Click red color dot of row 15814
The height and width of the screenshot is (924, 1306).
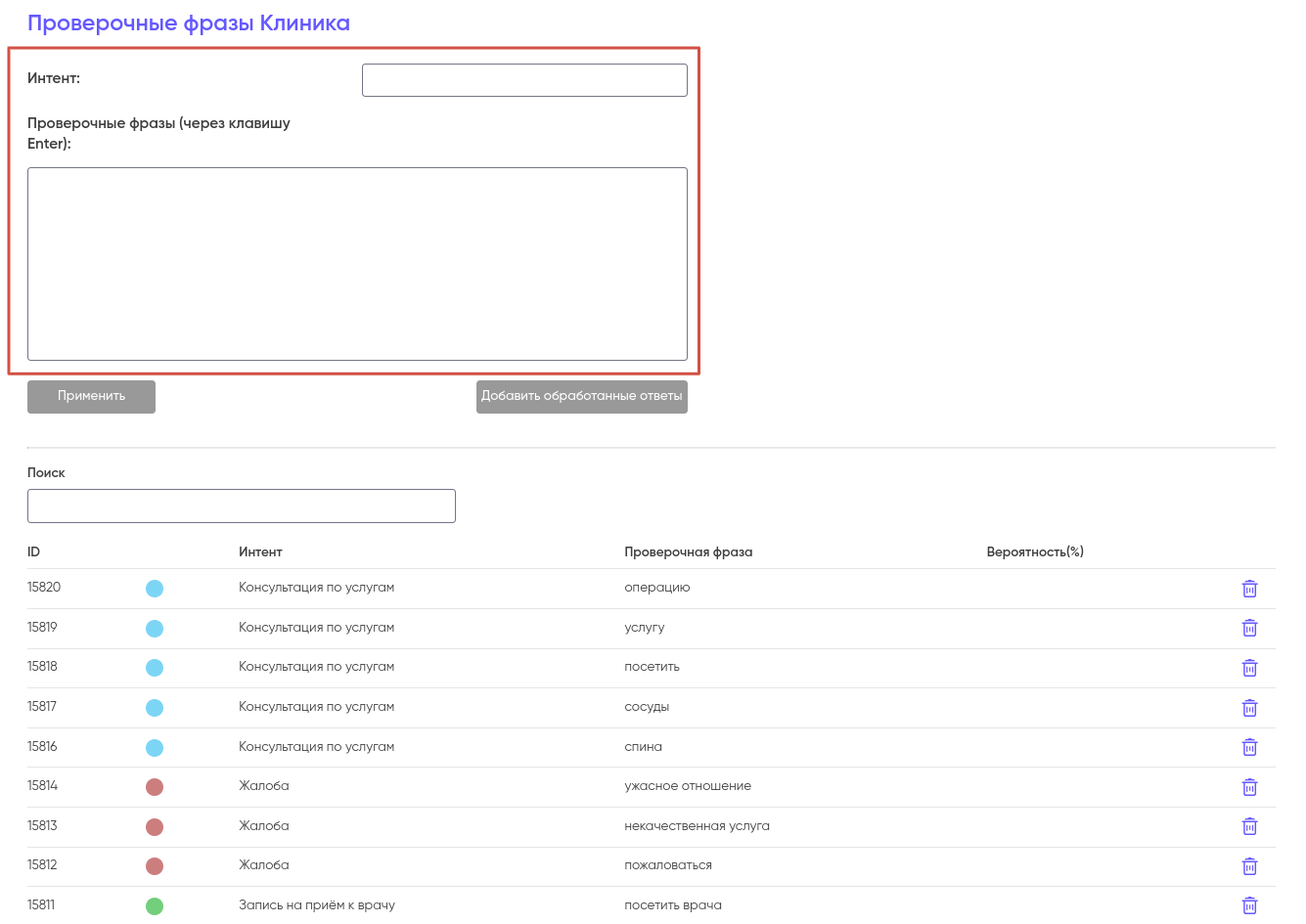click(155, 787)
